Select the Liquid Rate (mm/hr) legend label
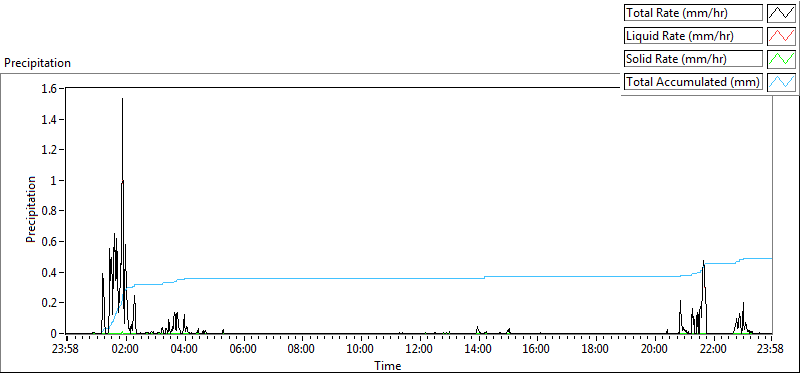Screen dimensions: 800x373 693,36
